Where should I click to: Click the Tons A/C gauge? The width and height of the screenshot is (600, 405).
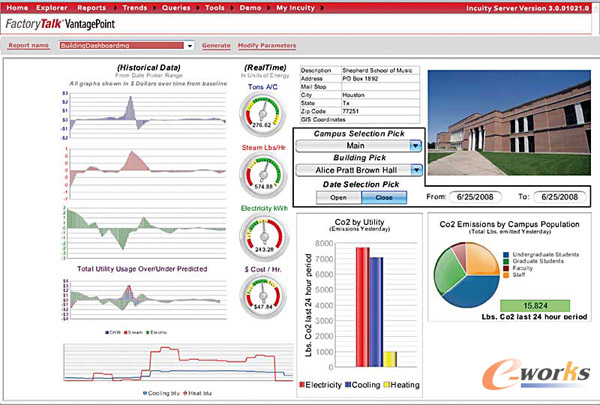click(x=262, y=113)
